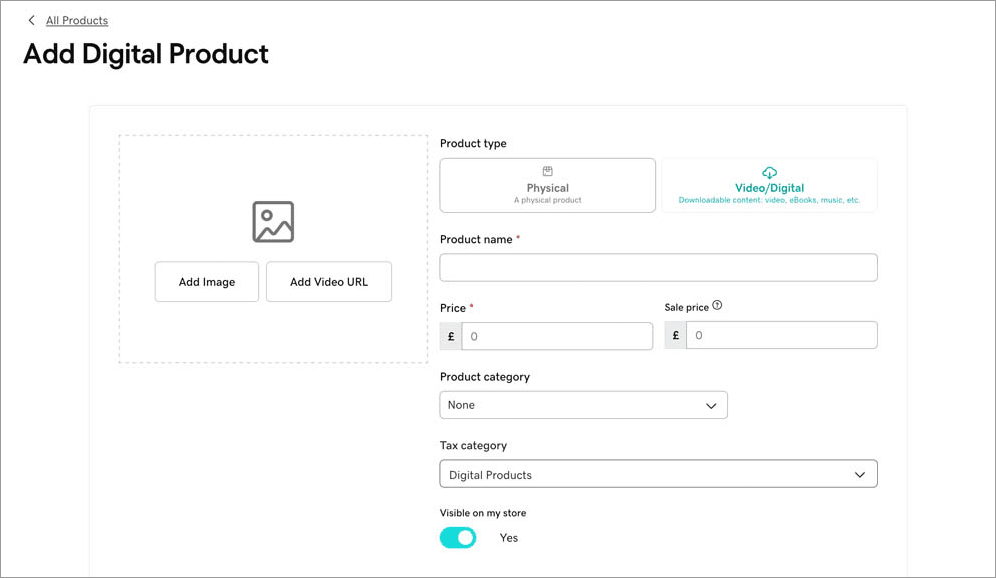Image resolution: width=996 pixels, height=578 pixels.
Task: Click the Add Video URL button
Action: (328, 281)
